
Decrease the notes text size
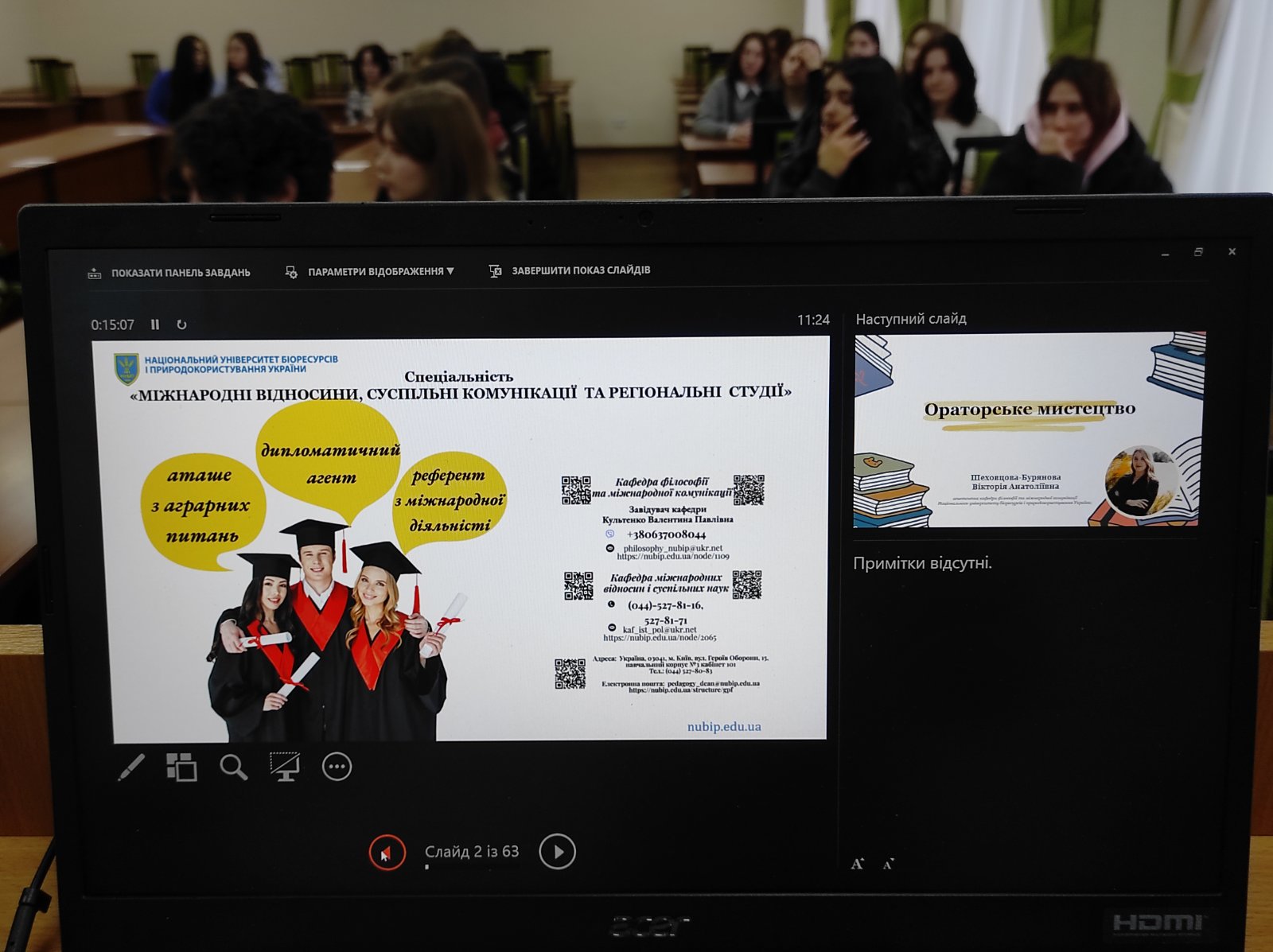889,864
